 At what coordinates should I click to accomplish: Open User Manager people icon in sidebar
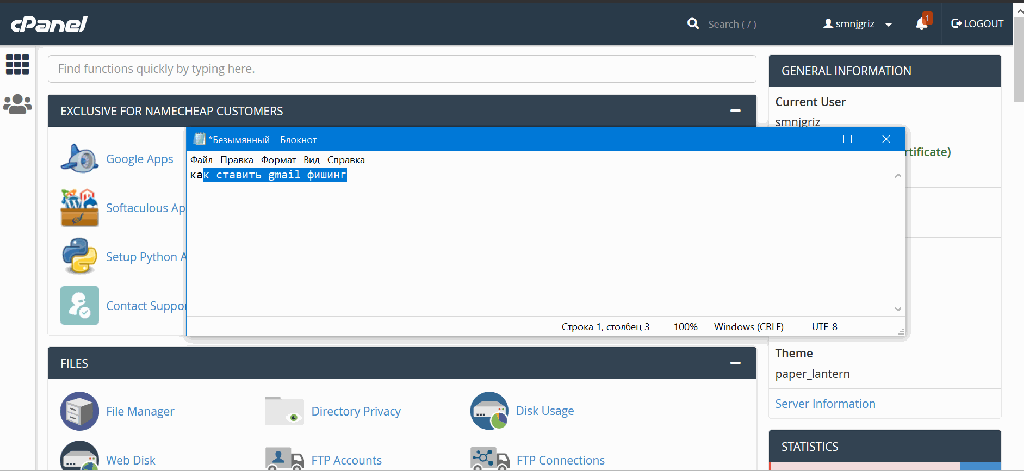(x=17, y=103)
